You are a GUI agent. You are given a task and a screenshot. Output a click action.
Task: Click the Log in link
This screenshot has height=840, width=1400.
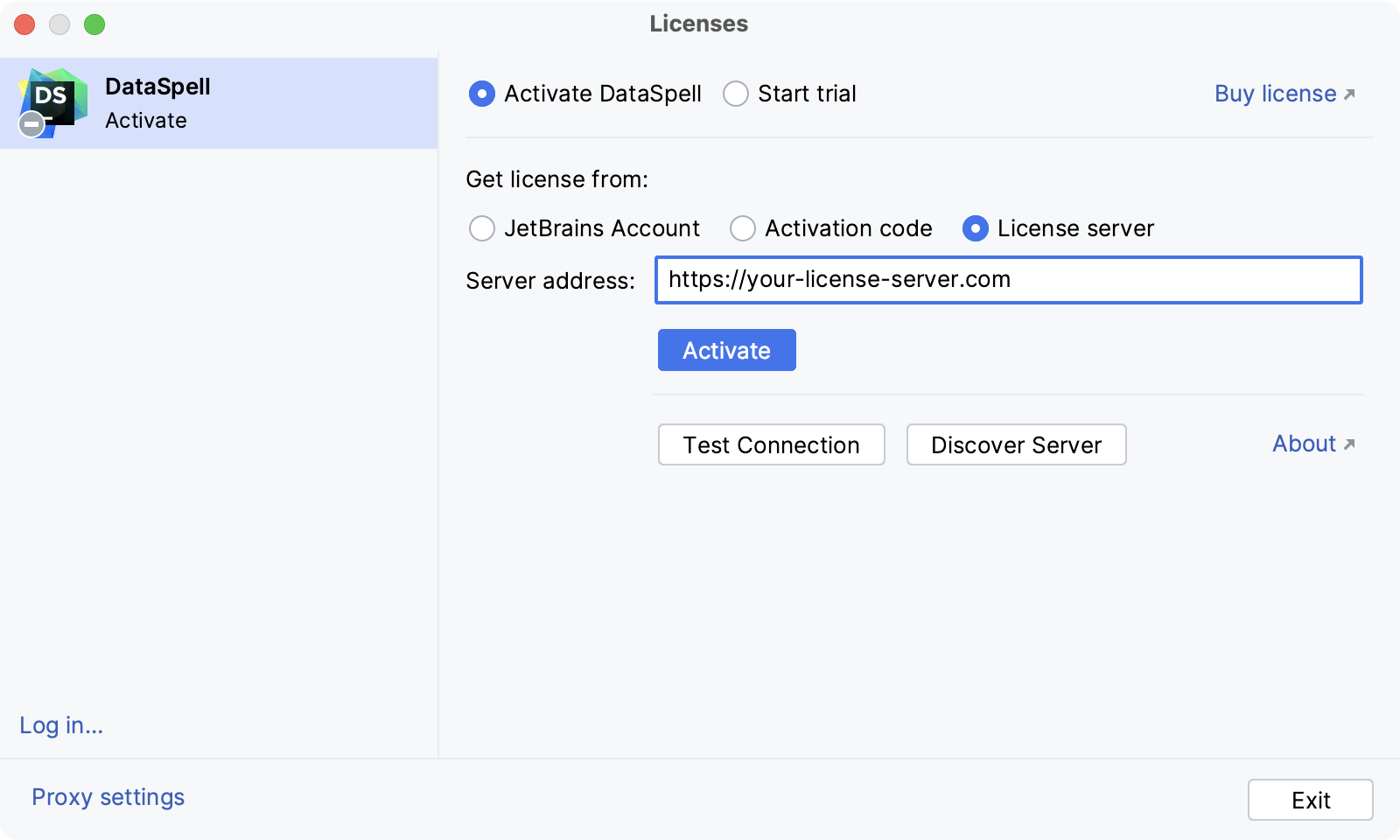coord(60,725)
